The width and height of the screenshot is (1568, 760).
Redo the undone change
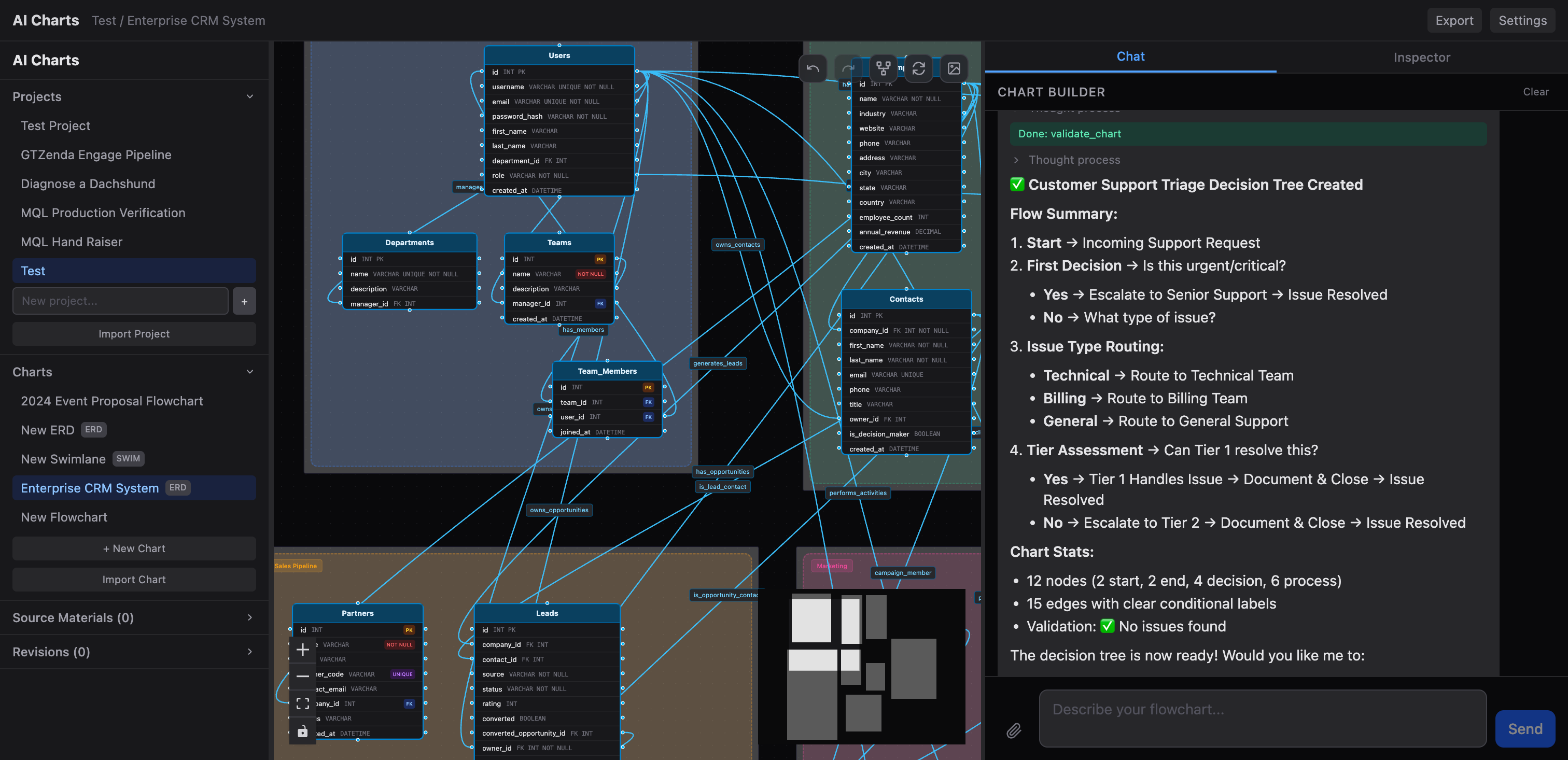[x=848, y=68]
